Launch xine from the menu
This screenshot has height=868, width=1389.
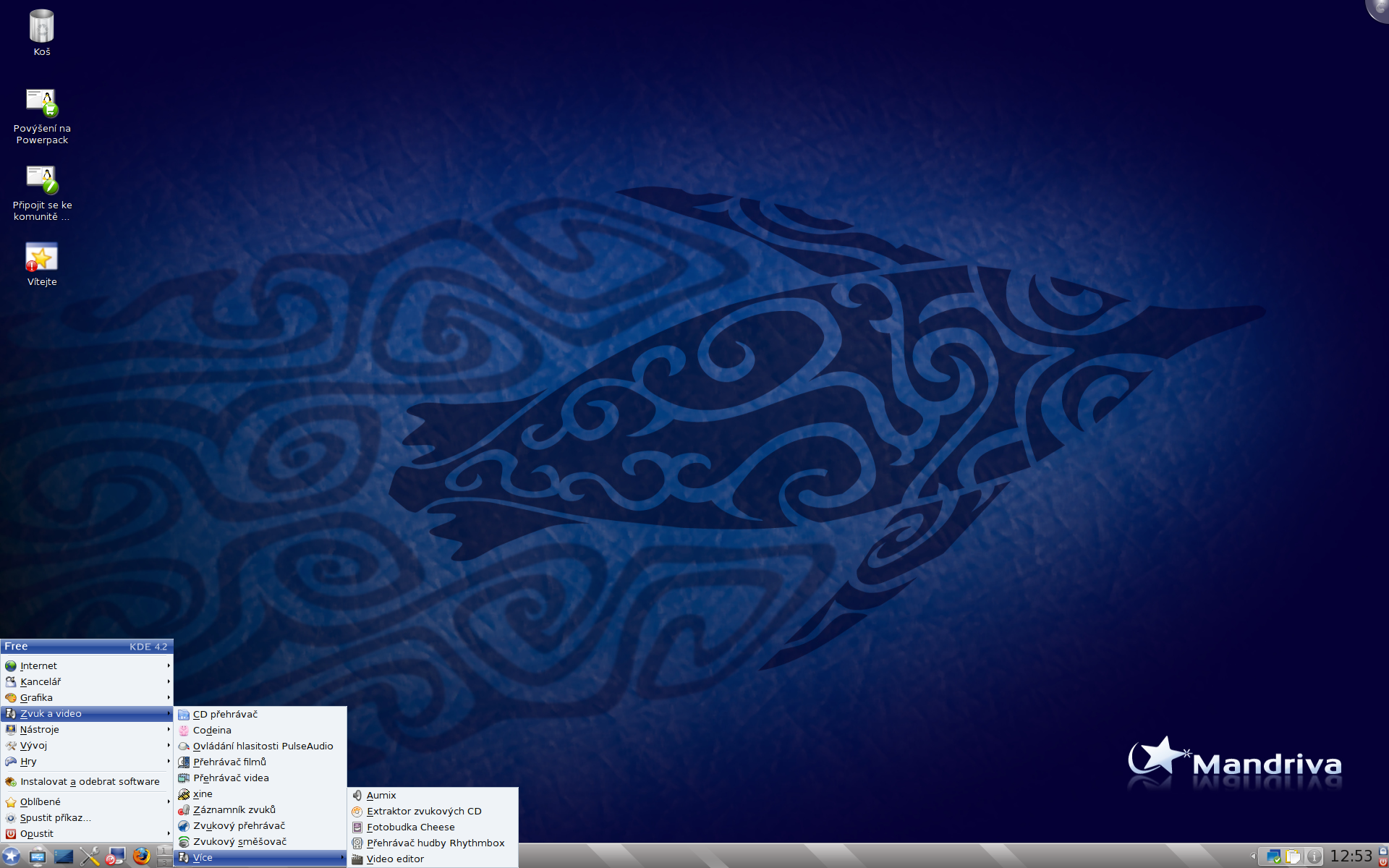click(260, 793)
